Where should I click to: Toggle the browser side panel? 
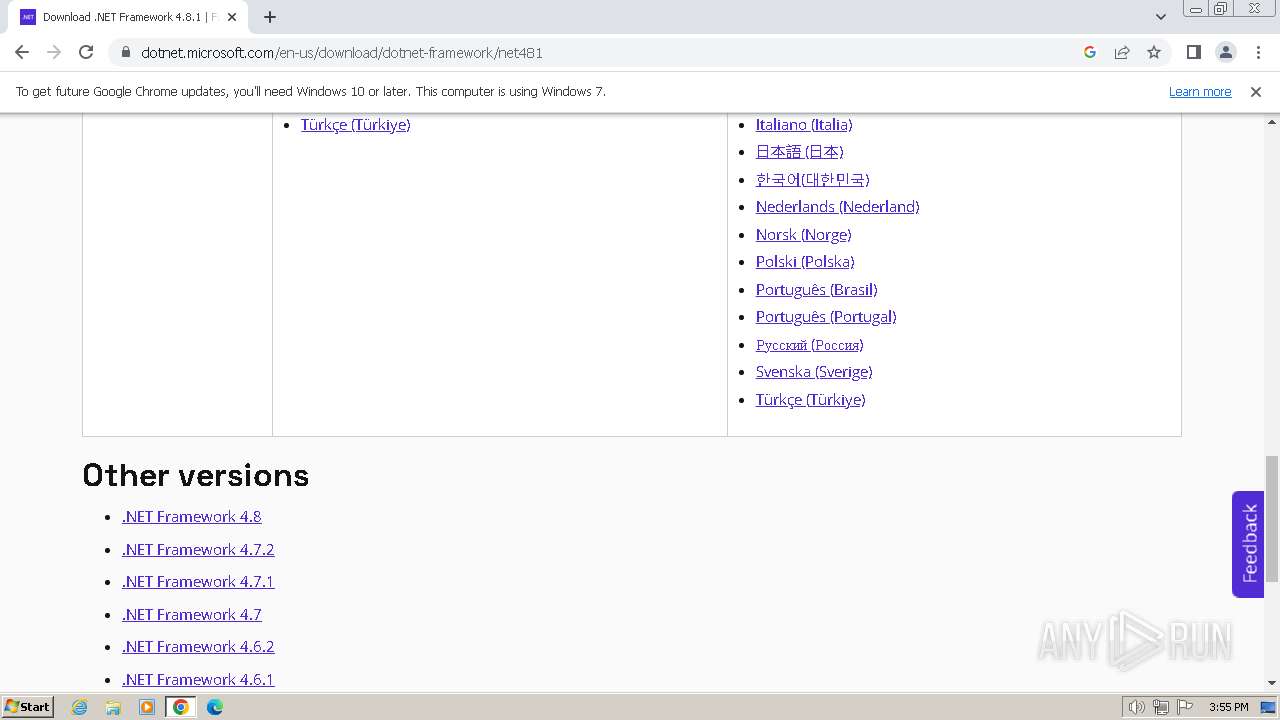[x=1194, y=52]
